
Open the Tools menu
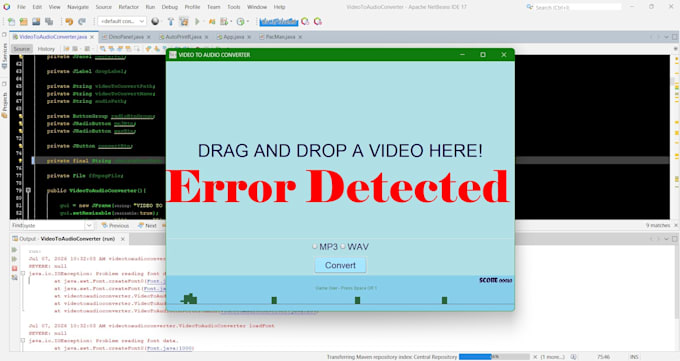233,7
